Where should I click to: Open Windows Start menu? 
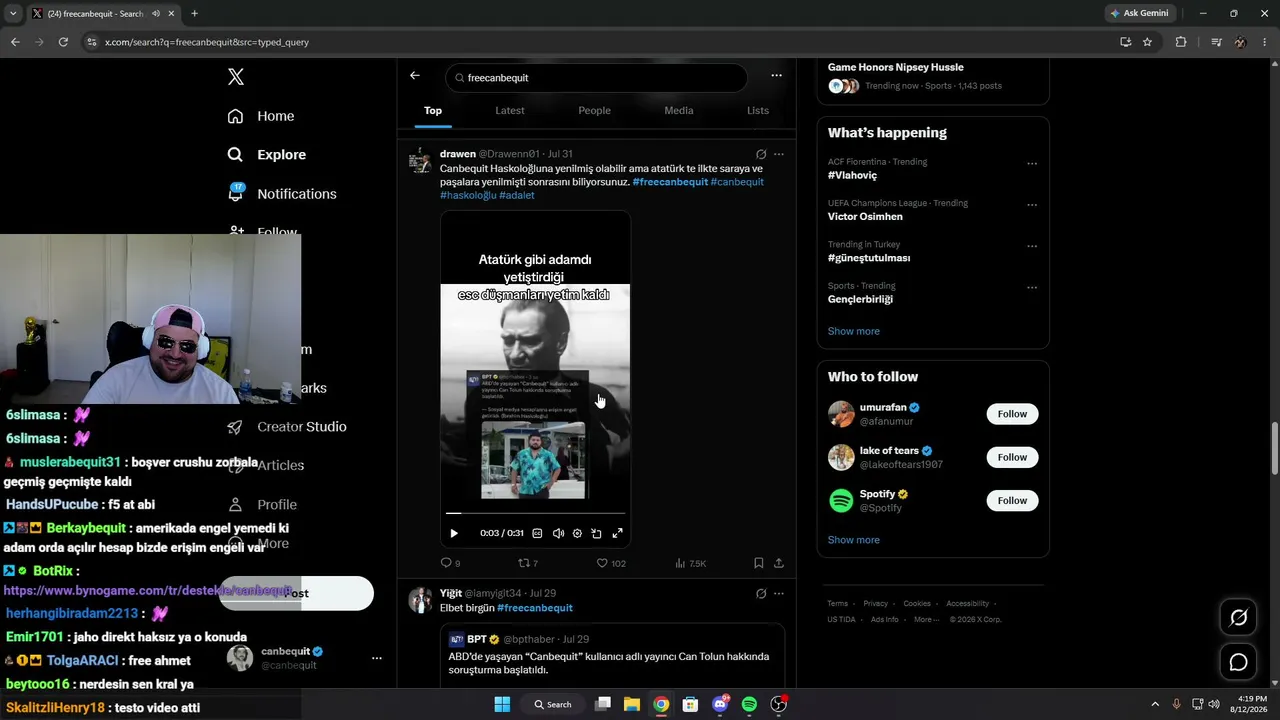(502, 704)
